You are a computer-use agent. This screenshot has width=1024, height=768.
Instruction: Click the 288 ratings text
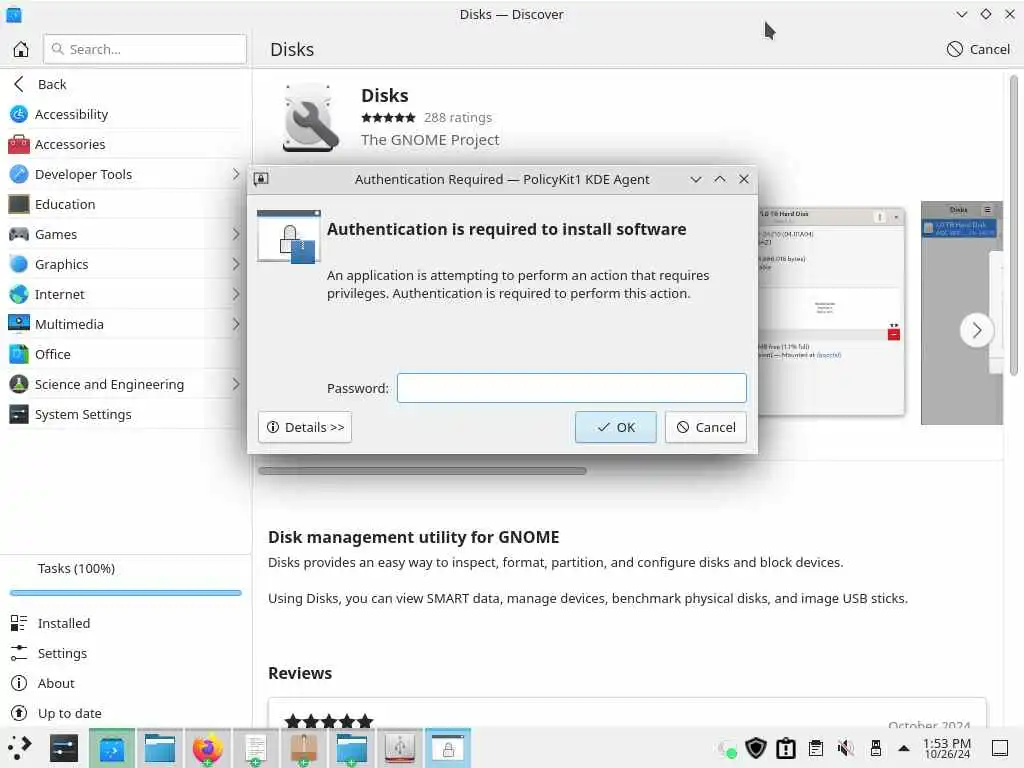tap(458, 118)
